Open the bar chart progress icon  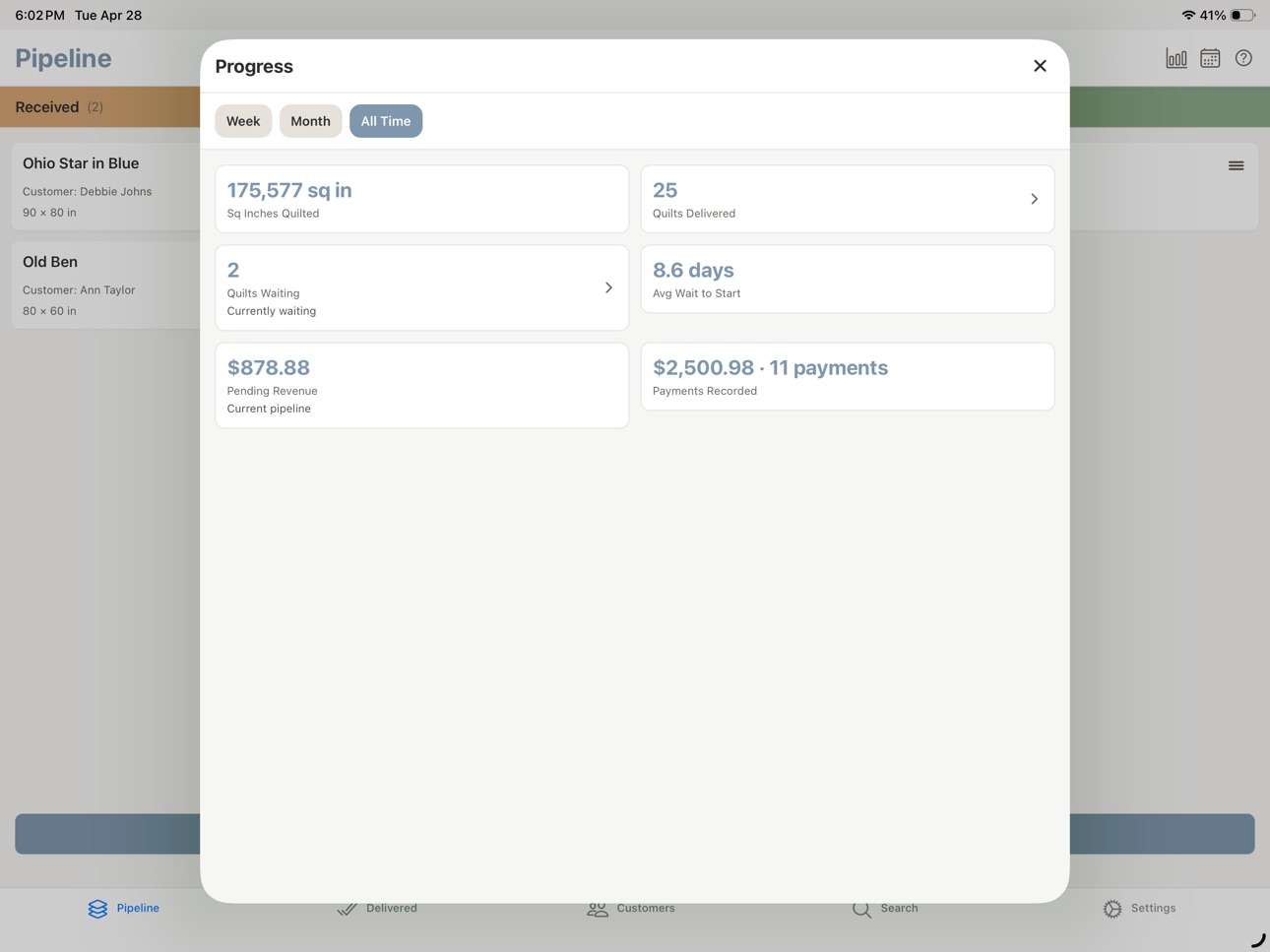[1176, 58]
